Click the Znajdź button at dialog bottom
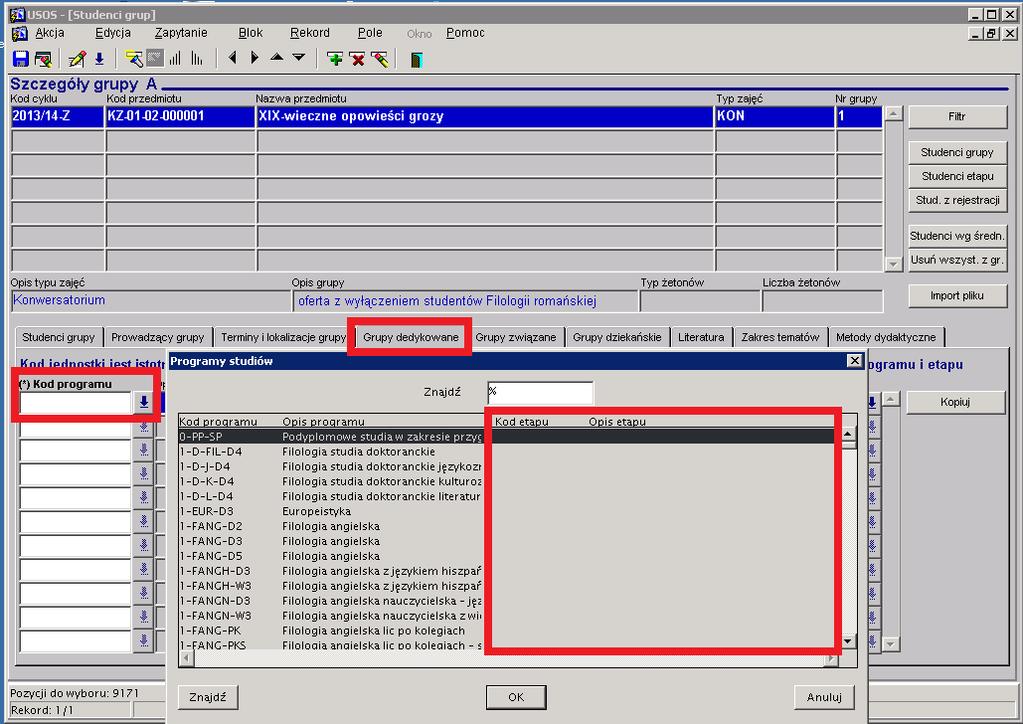 click(207, 697)
